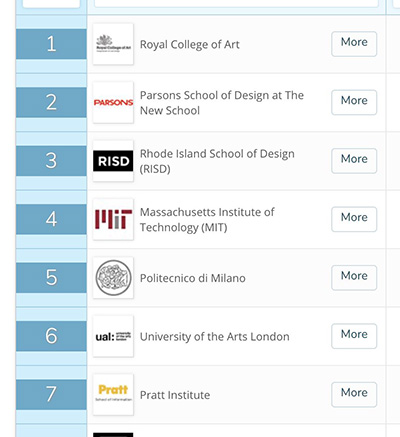Click the search field above the university list
This screenshot has height=437, width=400.
[236, 3]
